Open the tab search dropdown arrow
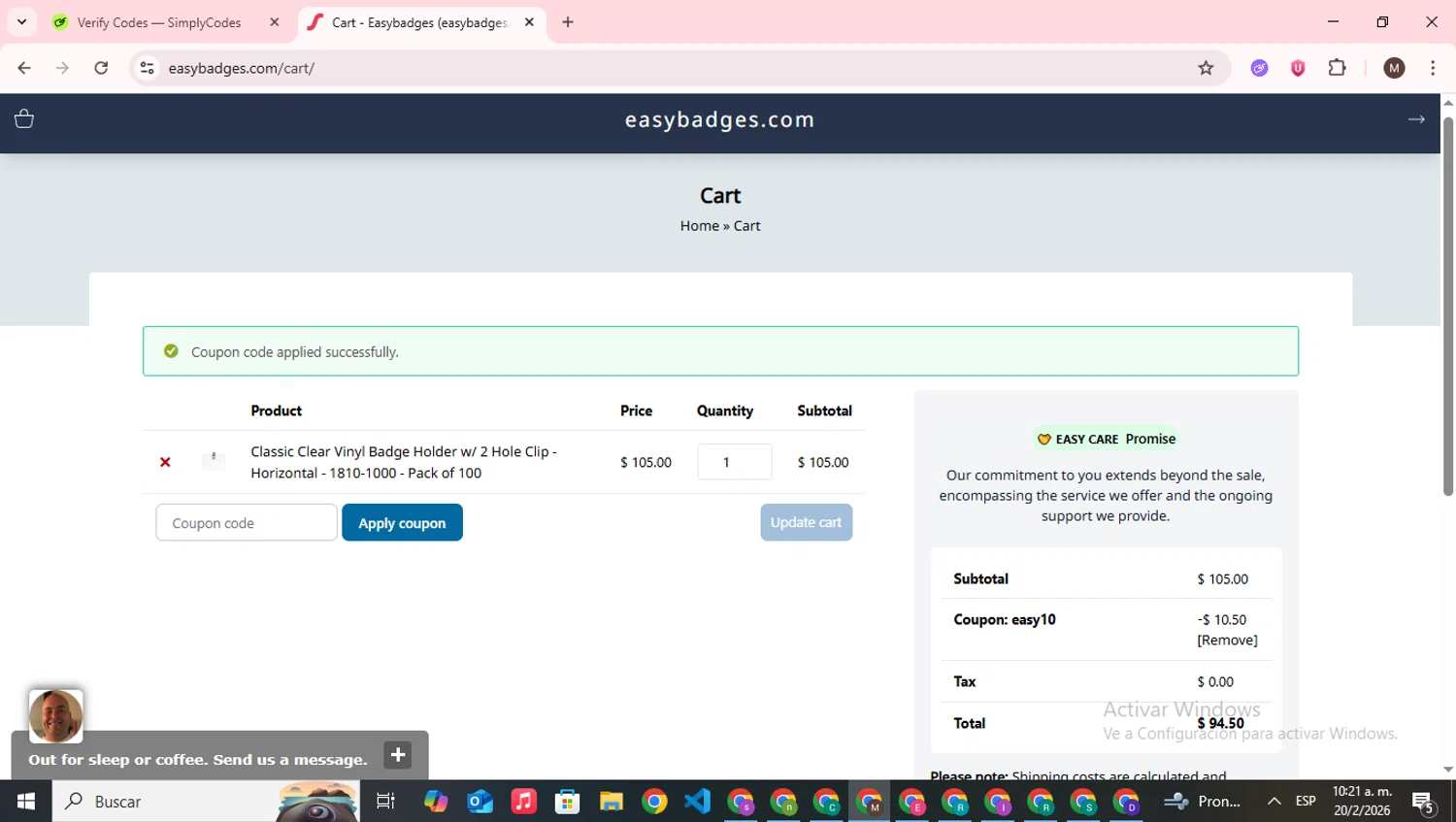This screenshot has height=822, width=1456. [21, 21]
